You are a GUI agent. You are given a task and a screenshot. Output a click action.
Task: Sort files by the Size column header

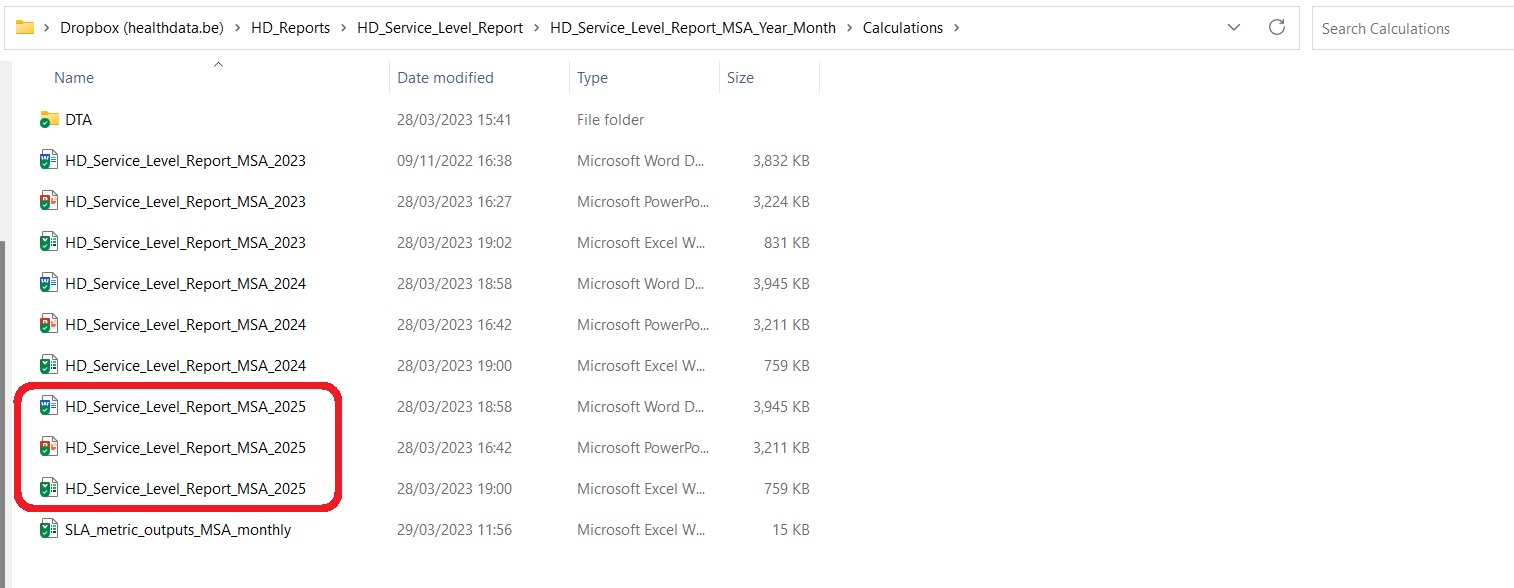point(740,78)
